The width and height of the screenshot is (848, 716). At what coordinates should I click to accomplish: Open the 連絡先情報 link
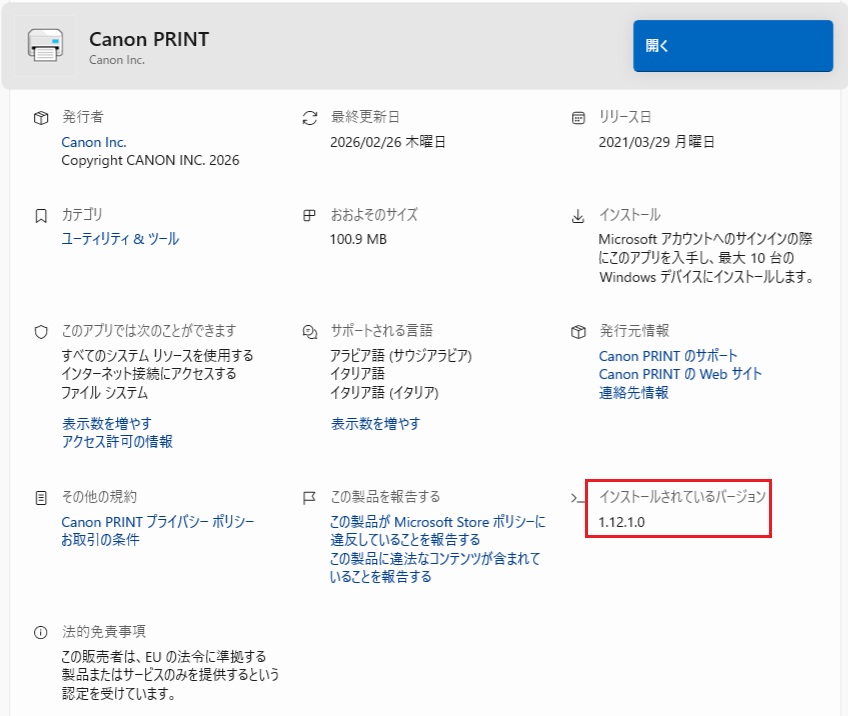pos(633,393)
